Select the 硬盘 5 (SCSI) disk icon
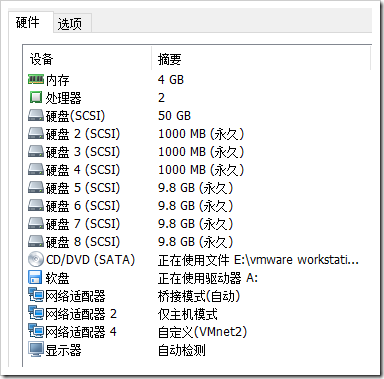The height and width of the screenshot is (379, 384). 36,187
